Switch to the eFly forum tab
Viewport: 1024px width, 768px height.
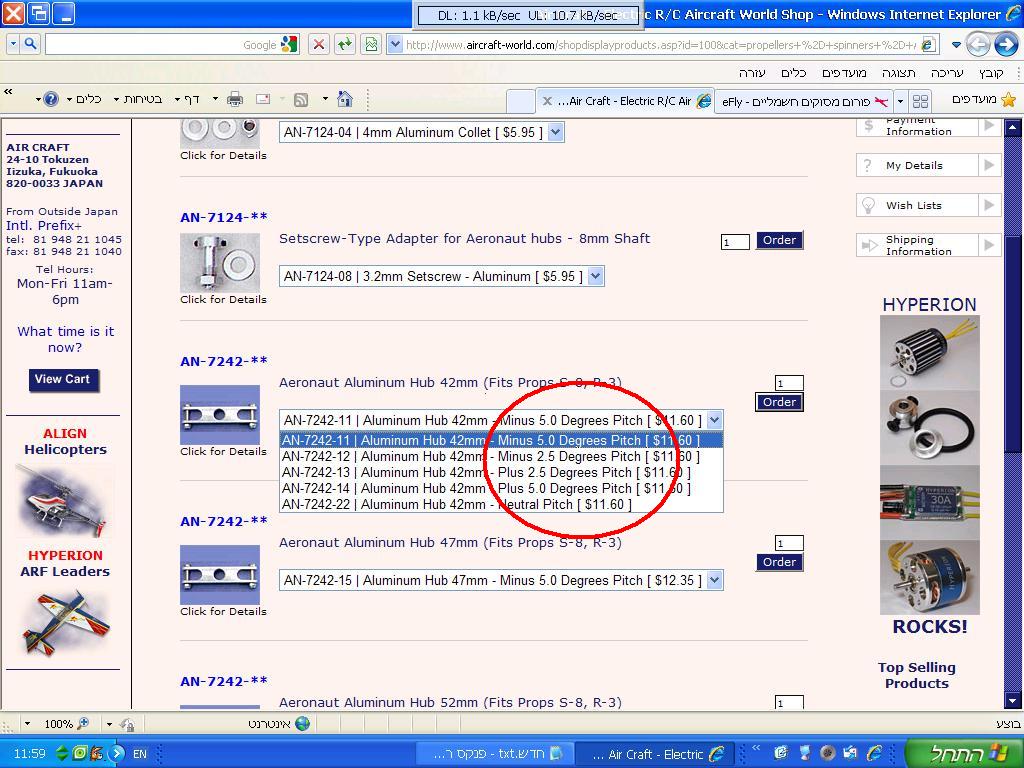click(x=805, y=101)
